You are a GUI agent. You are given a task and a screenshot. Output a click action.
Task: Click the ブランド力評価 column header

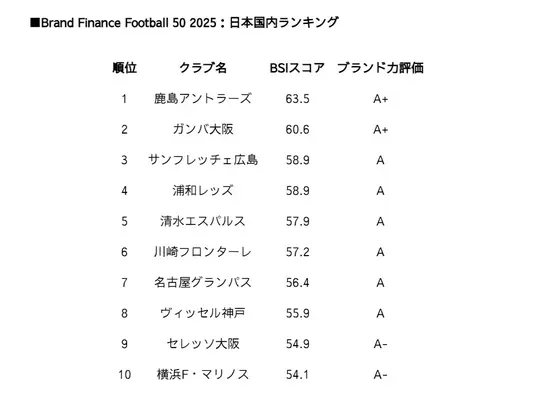(380, 68)
